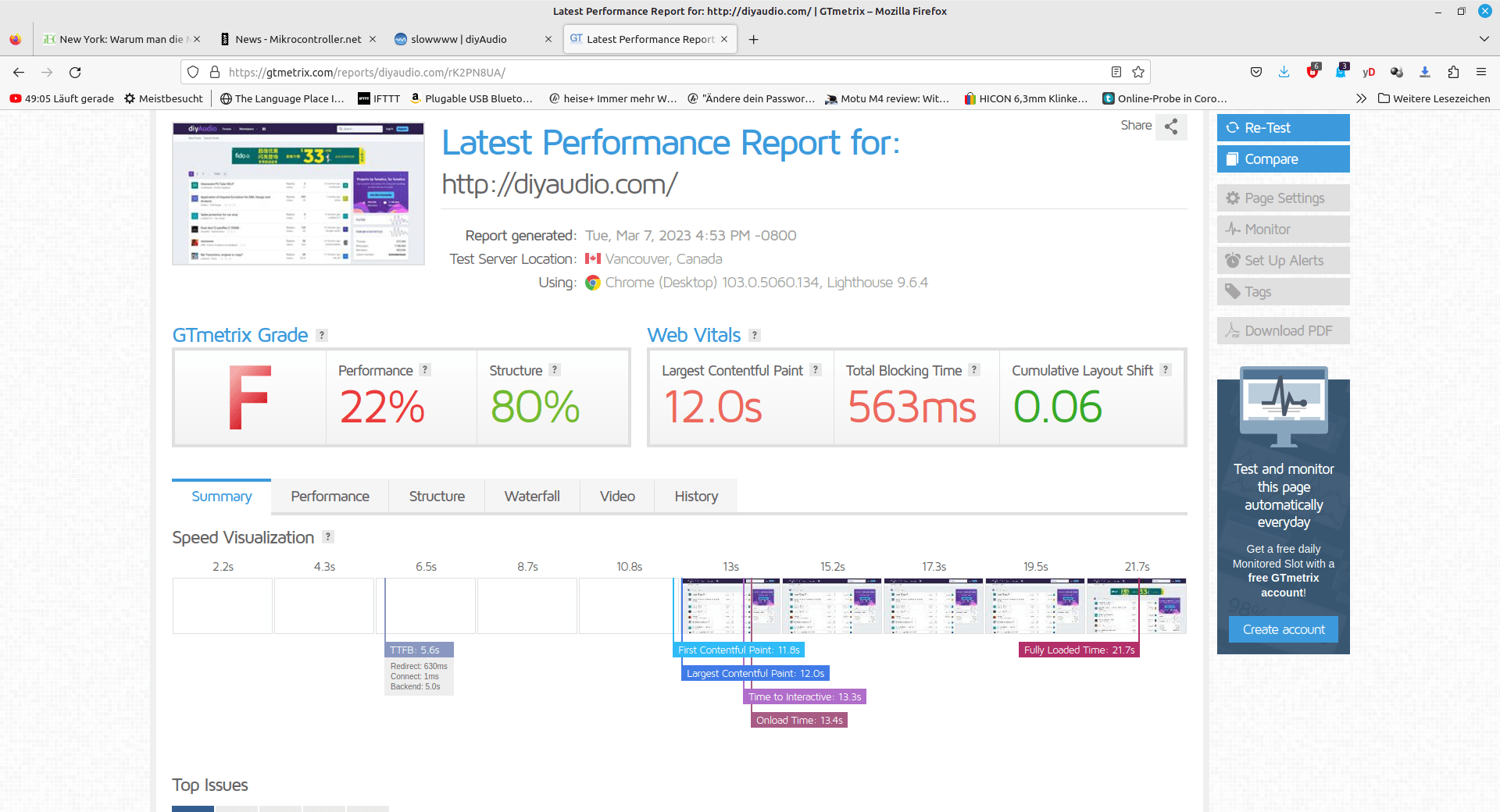This screenshot has width=1500, height=812.
Task: Click help icon for Cumulative Layout Shift
Action: click(x=1165, y=370)
